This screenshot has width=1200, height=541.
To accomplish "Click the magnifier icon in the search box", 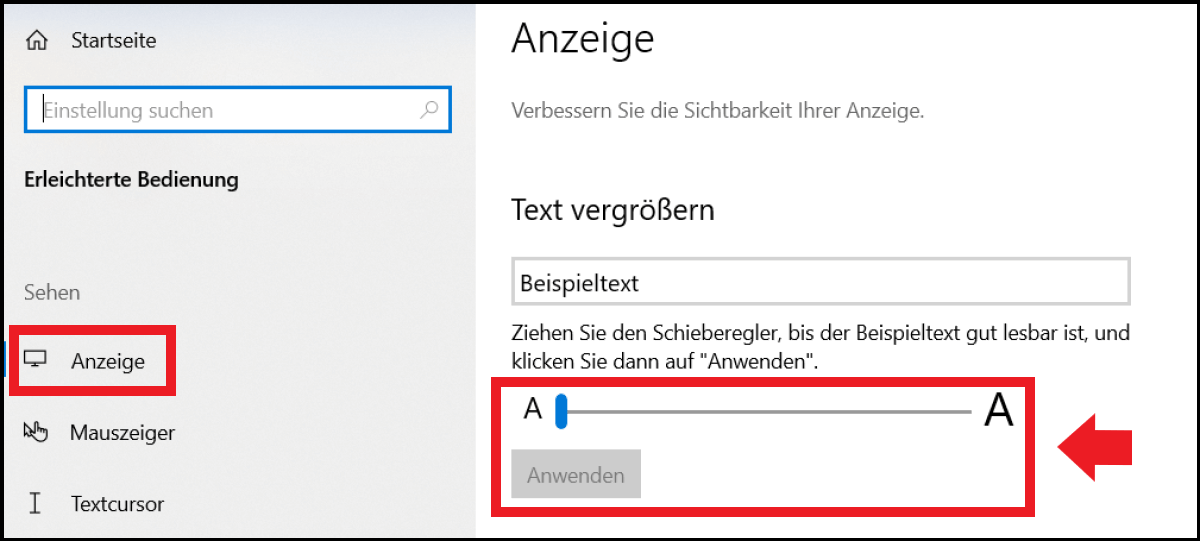I will [429, 109].
